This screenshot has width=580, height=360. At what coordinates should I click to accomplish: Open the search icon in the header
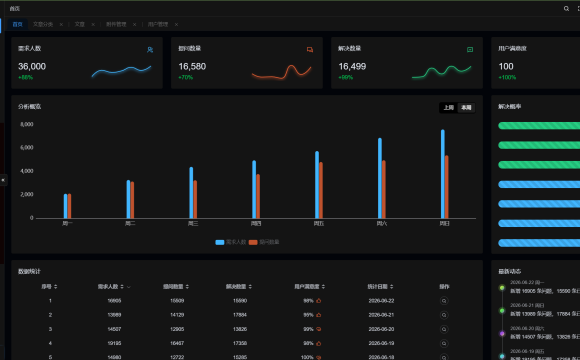tap(566, 9)
